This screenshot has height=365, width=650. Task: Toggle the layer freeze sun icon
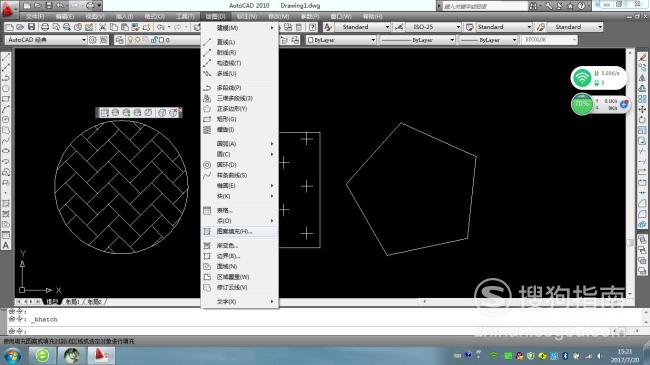(x=136, y=40)
